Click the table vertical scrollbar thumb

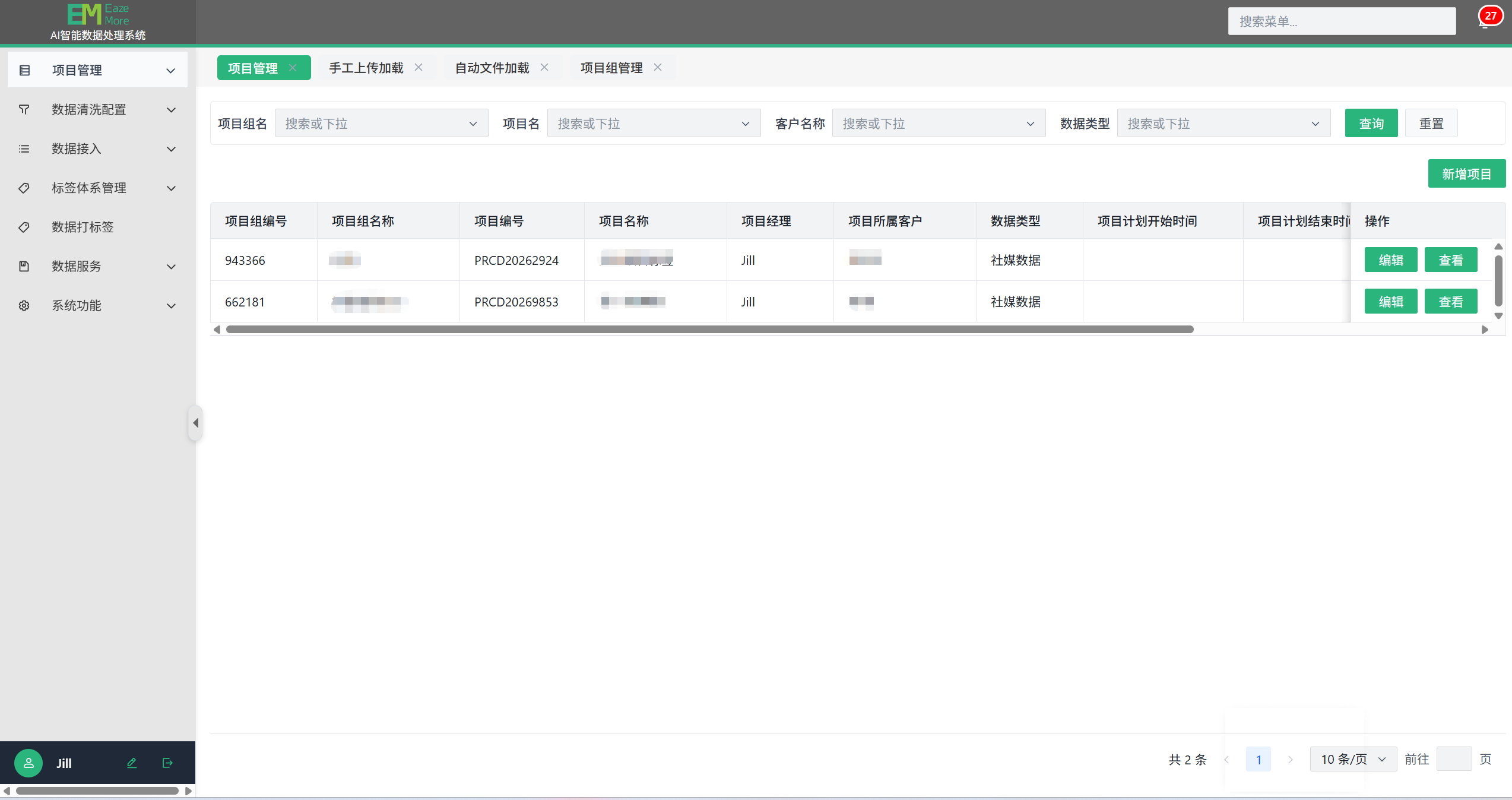1498,281
